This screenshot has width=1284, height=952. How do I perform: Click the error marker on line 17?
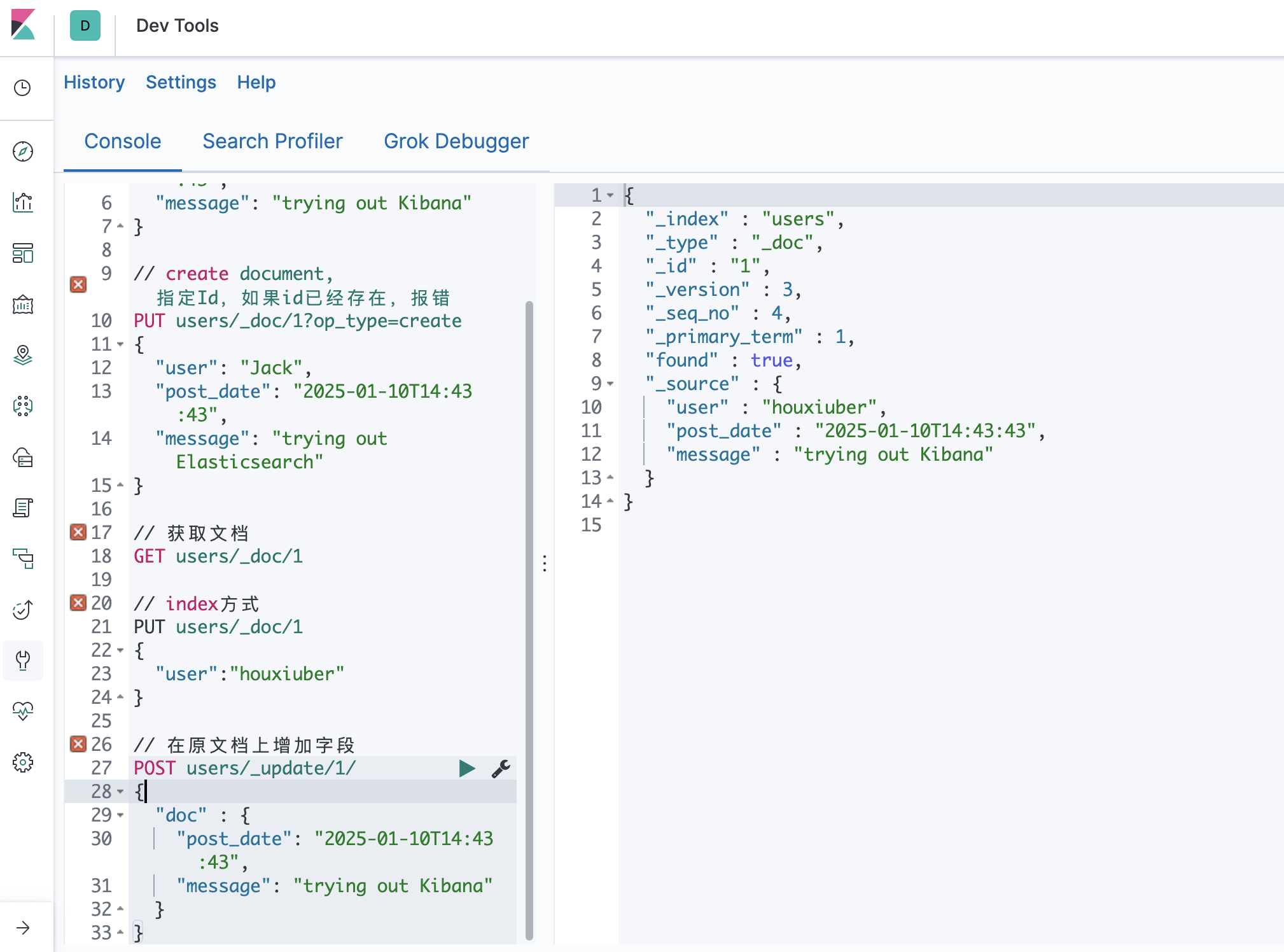coord(78,532)
